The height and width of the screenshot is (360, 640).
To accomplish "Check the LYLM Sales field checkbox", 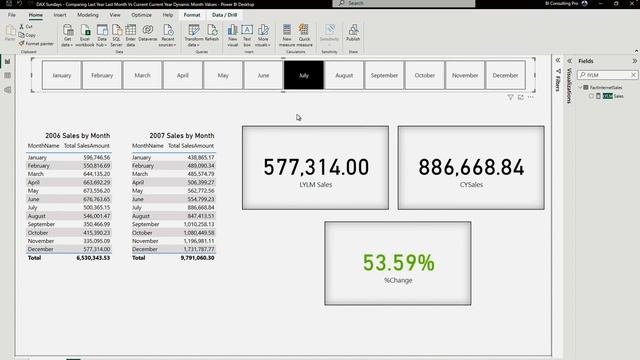I will pos(591,96).
